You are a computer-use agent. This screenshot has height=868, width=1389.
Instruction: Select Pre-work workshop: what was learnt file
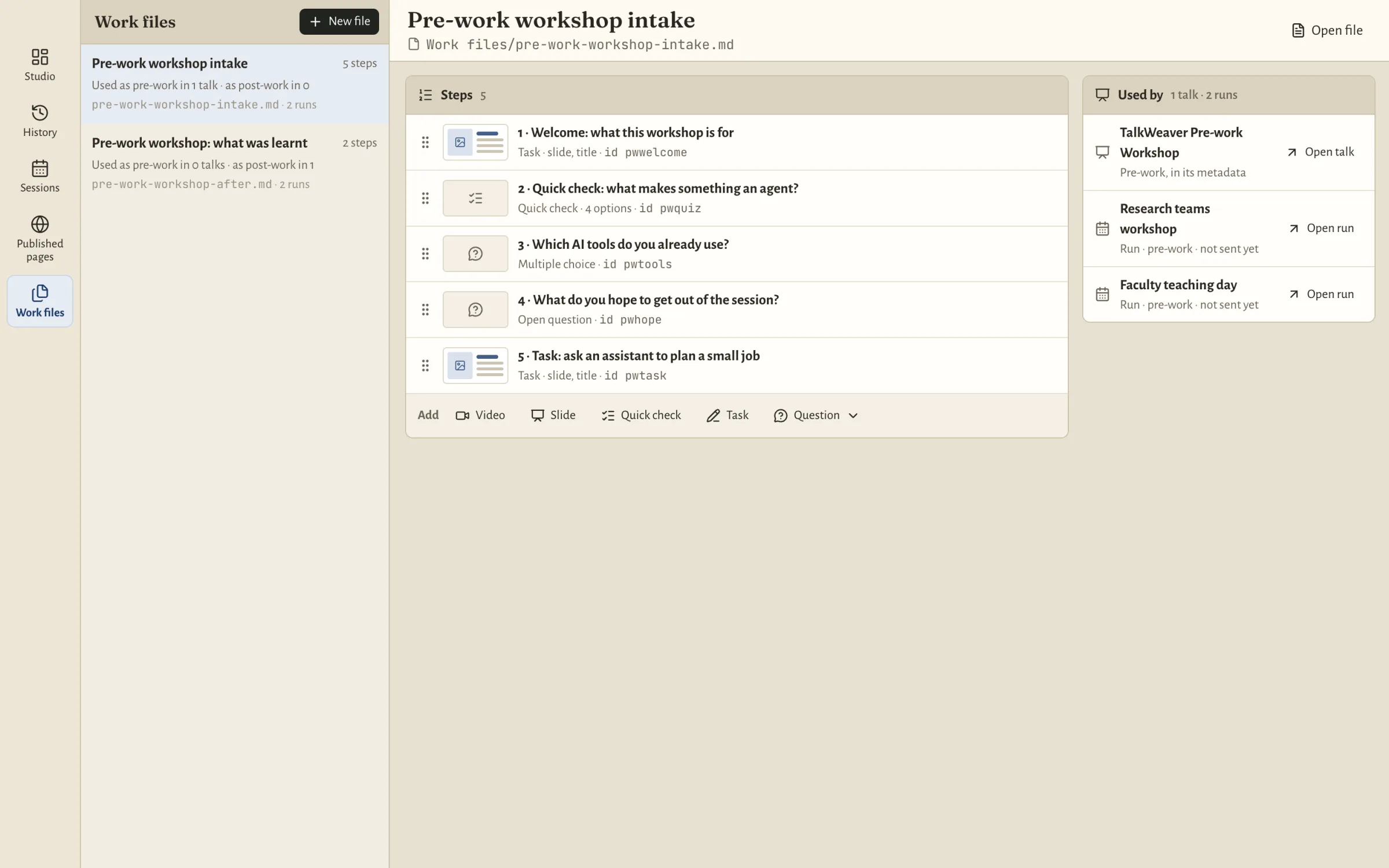(234, 163)
